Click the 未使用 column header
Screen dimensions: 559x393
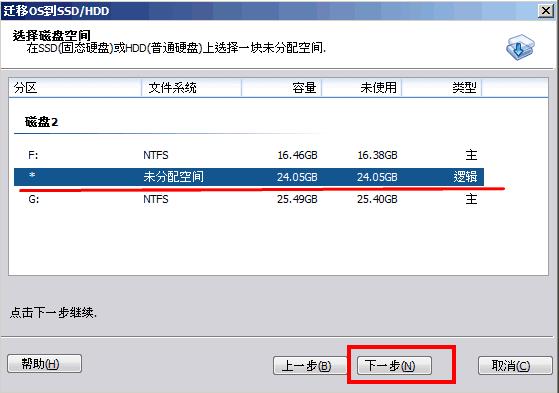pyautogui.click(x=361, y=88)
